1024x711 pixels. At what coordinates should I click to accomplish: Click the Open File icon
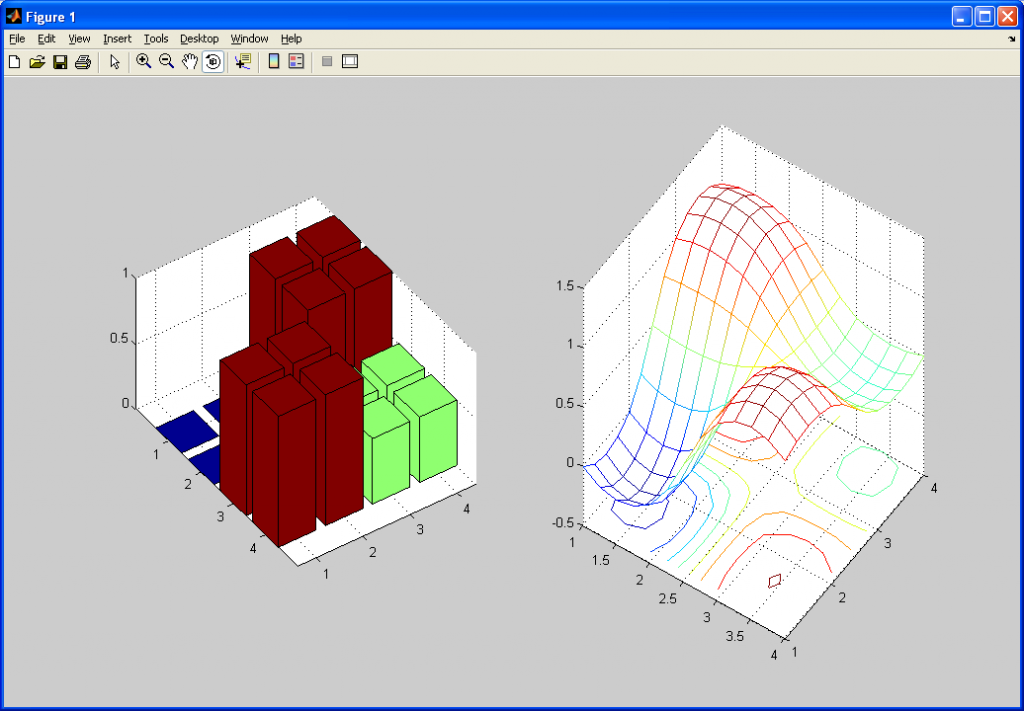tap(37, 61)
